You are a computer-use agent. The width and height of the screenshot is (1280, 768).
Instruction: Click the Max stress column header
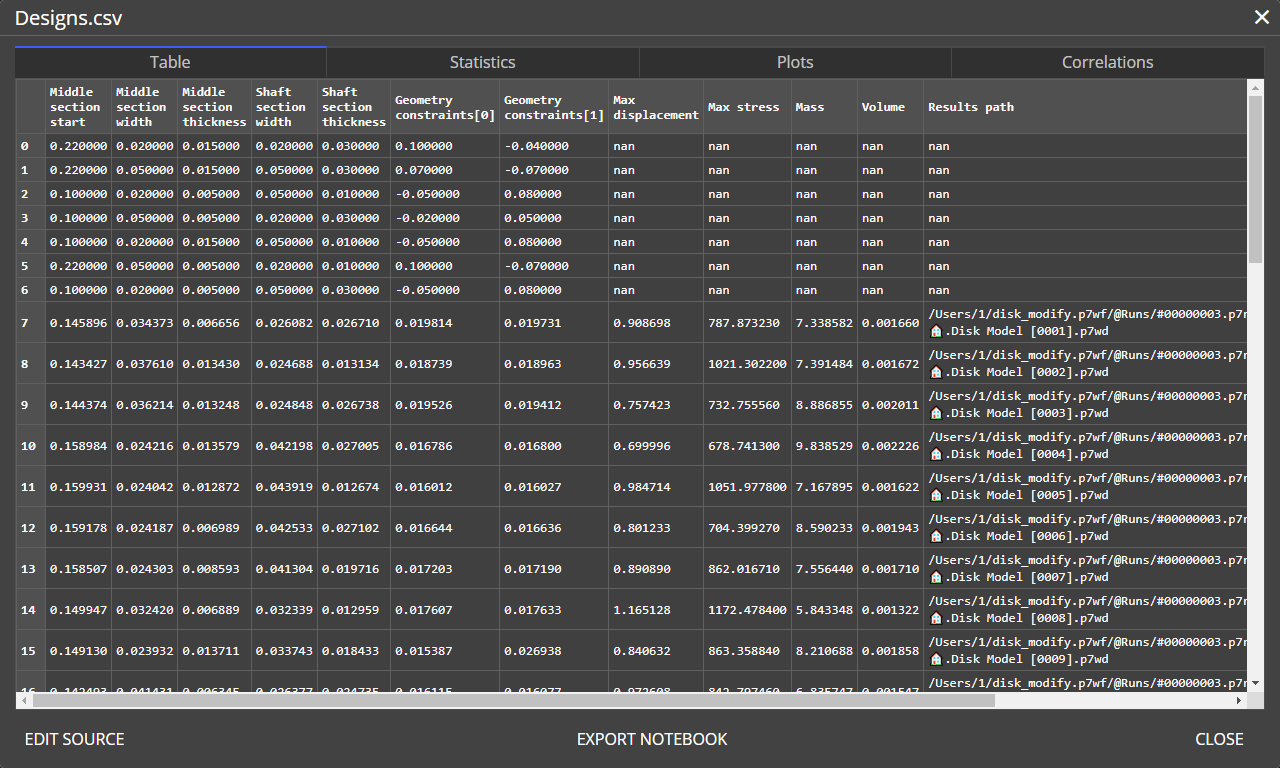tap(743, 107)
